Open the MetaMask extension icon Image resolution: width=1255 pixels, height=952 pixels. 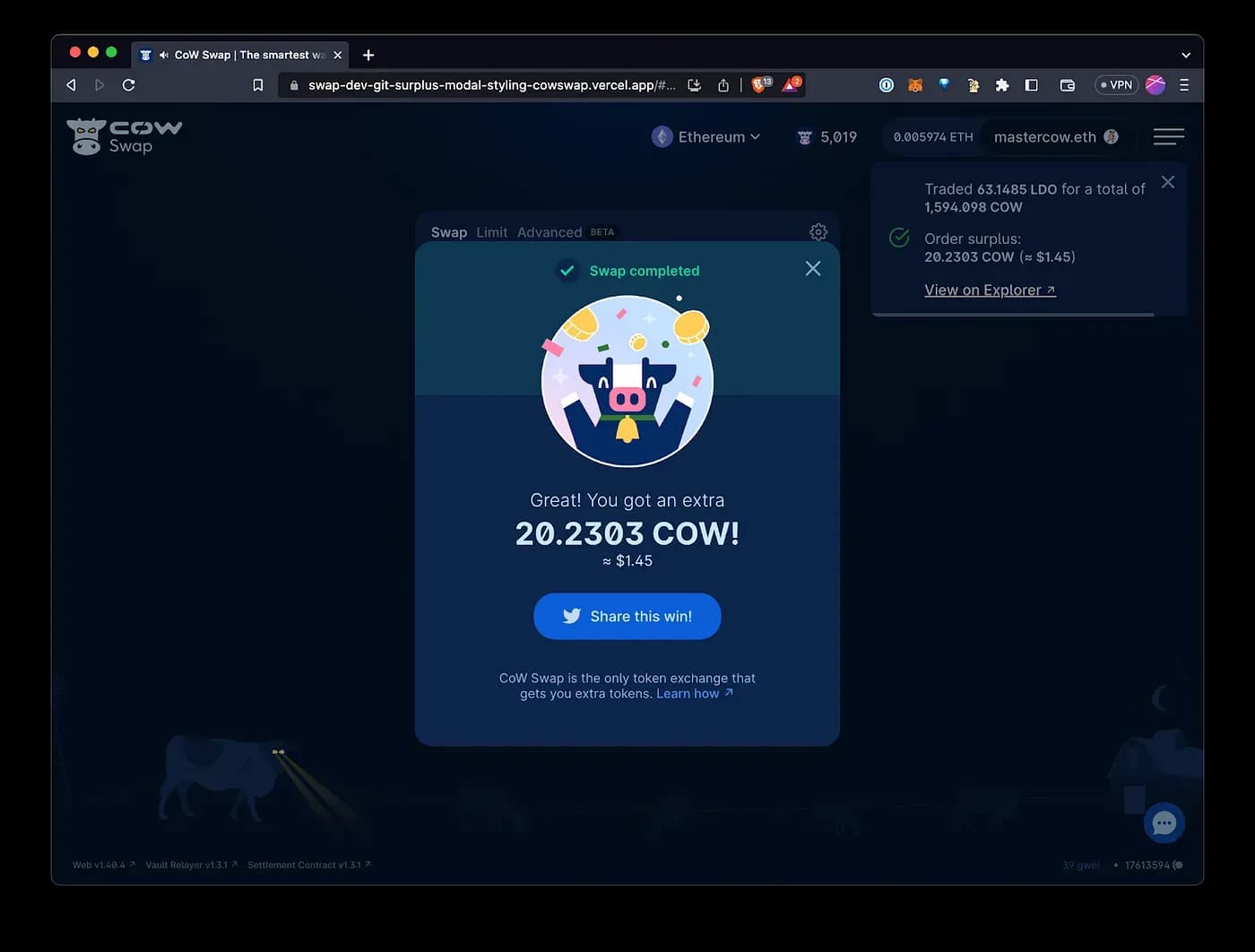(914, 84)
